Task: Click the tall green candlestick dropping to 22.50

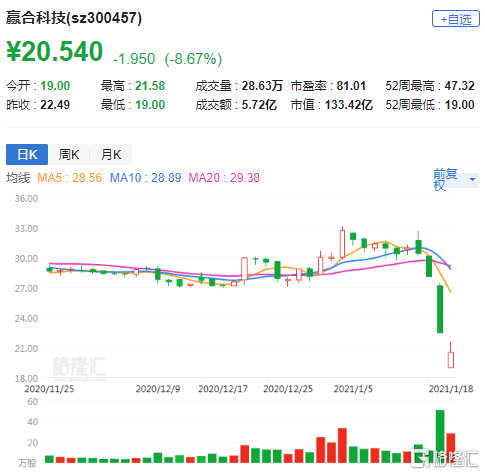Action: (440, 309)
